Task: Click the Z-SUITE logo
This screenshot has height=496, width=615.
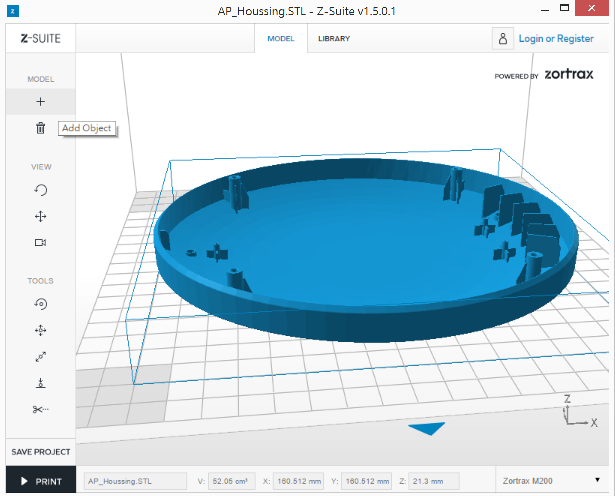Action: (41, 38)
